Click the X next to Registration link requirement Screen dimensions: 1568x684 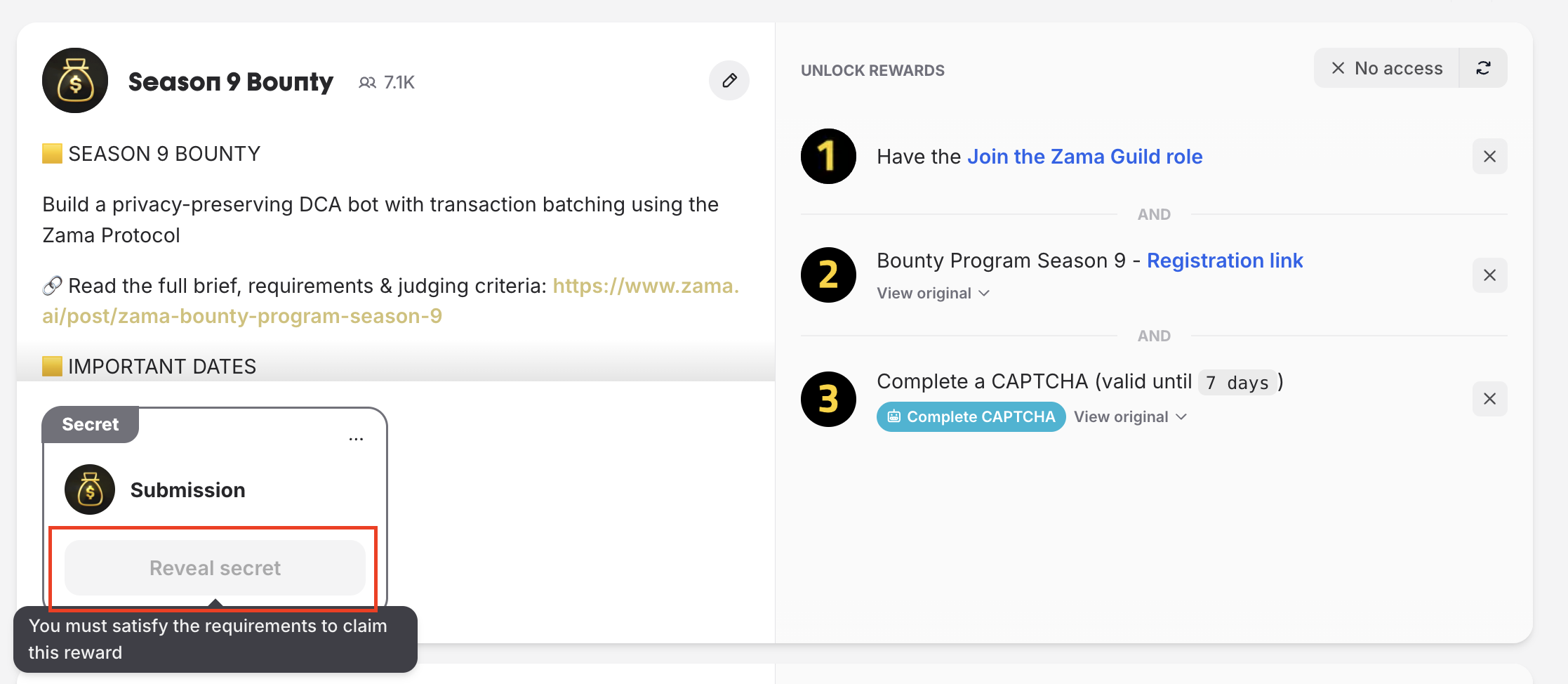tap(1489, 275)
